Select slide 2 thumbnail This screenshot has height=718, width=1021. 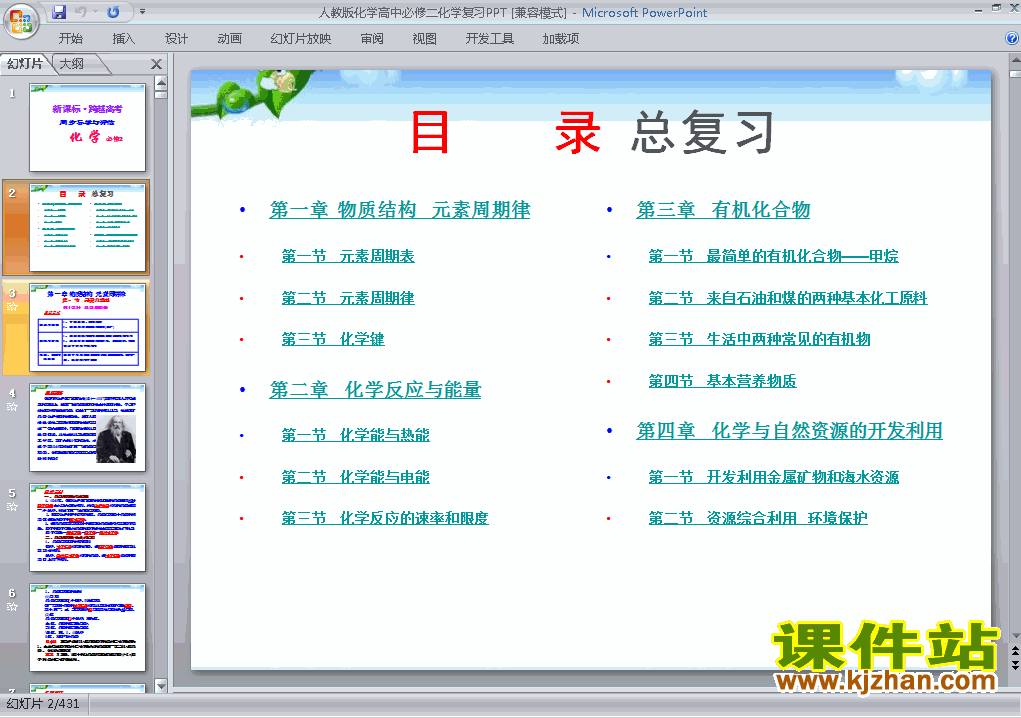tap(87, 227)
